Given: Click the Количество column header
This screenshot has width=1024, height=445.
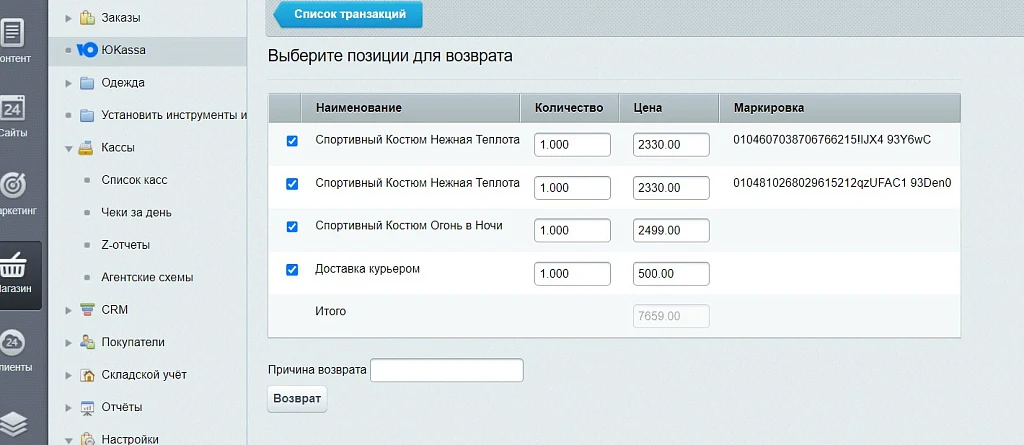Looking at the screenshot, I should coord(569,108).
